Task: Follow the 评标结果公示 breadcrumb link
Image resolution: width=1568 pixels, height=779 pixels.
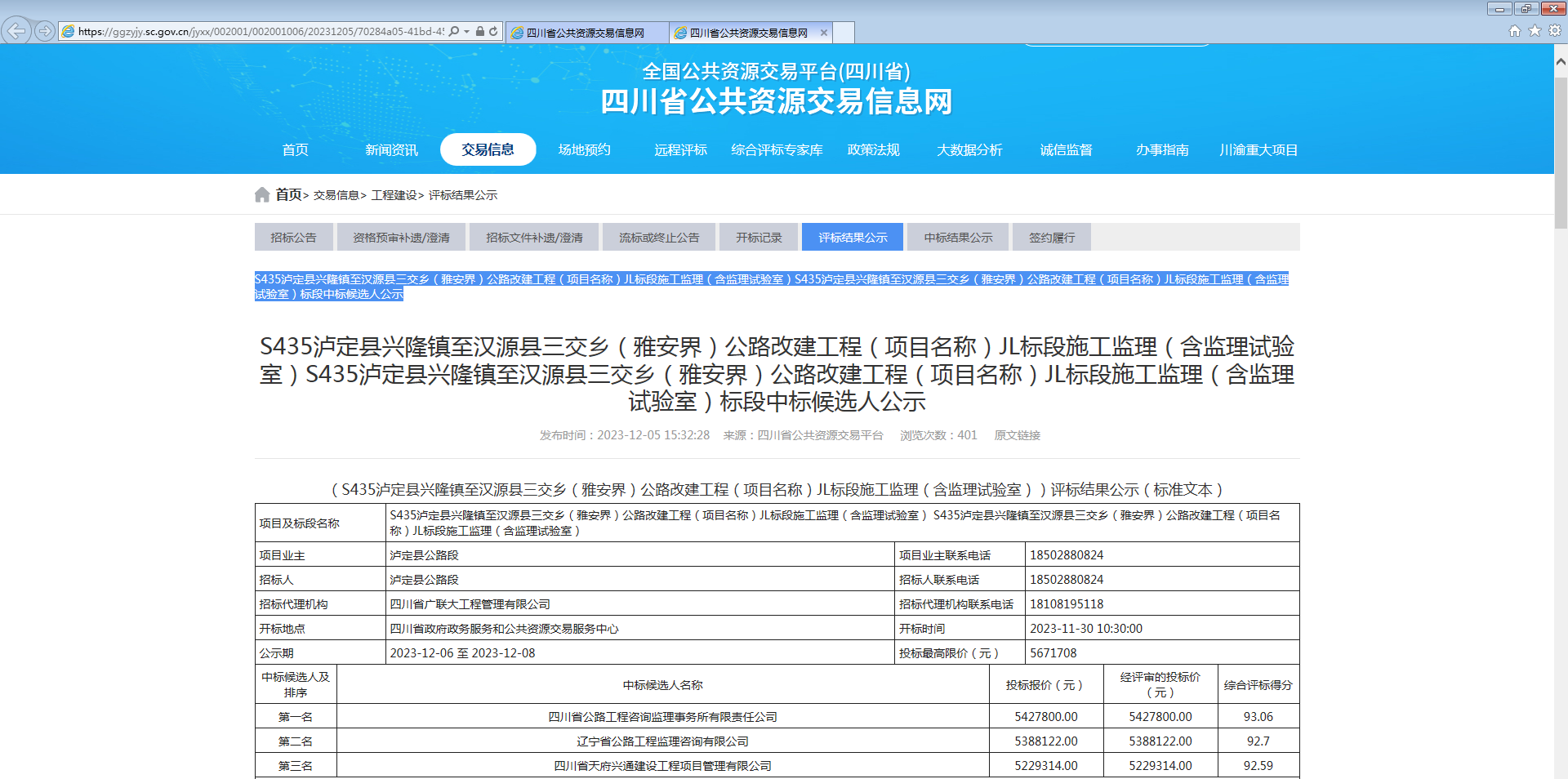Action: (463, 195)
